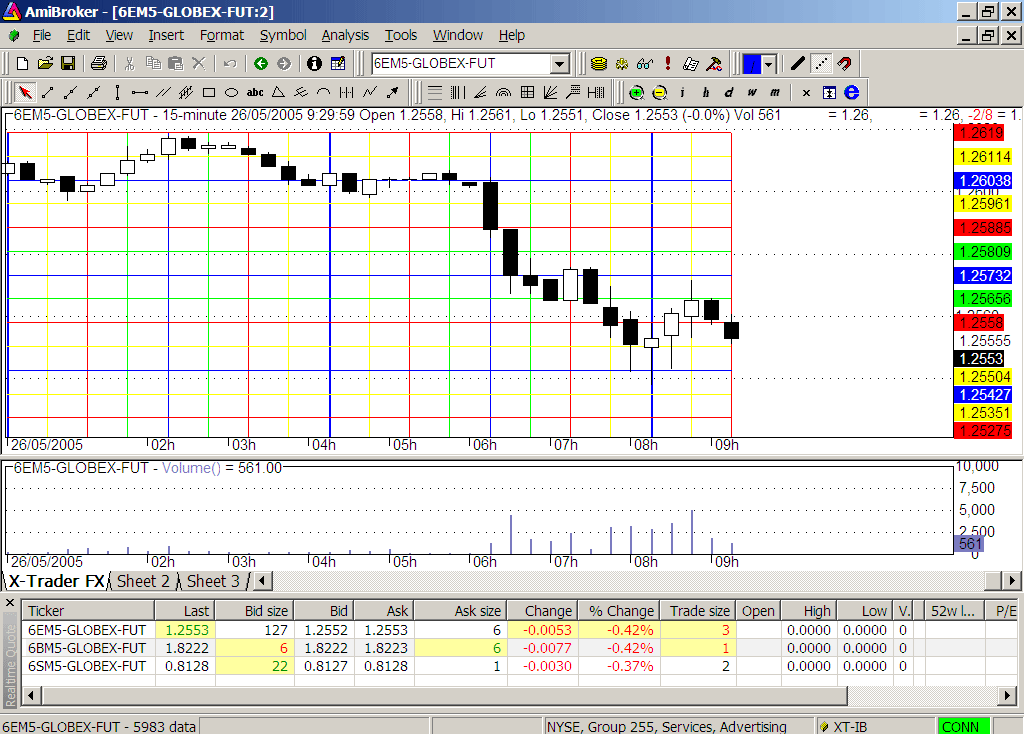The width and height of the screenshot is (1024, 734).
Task: Switch to the Sheet 3 tab
Action: 213,581
